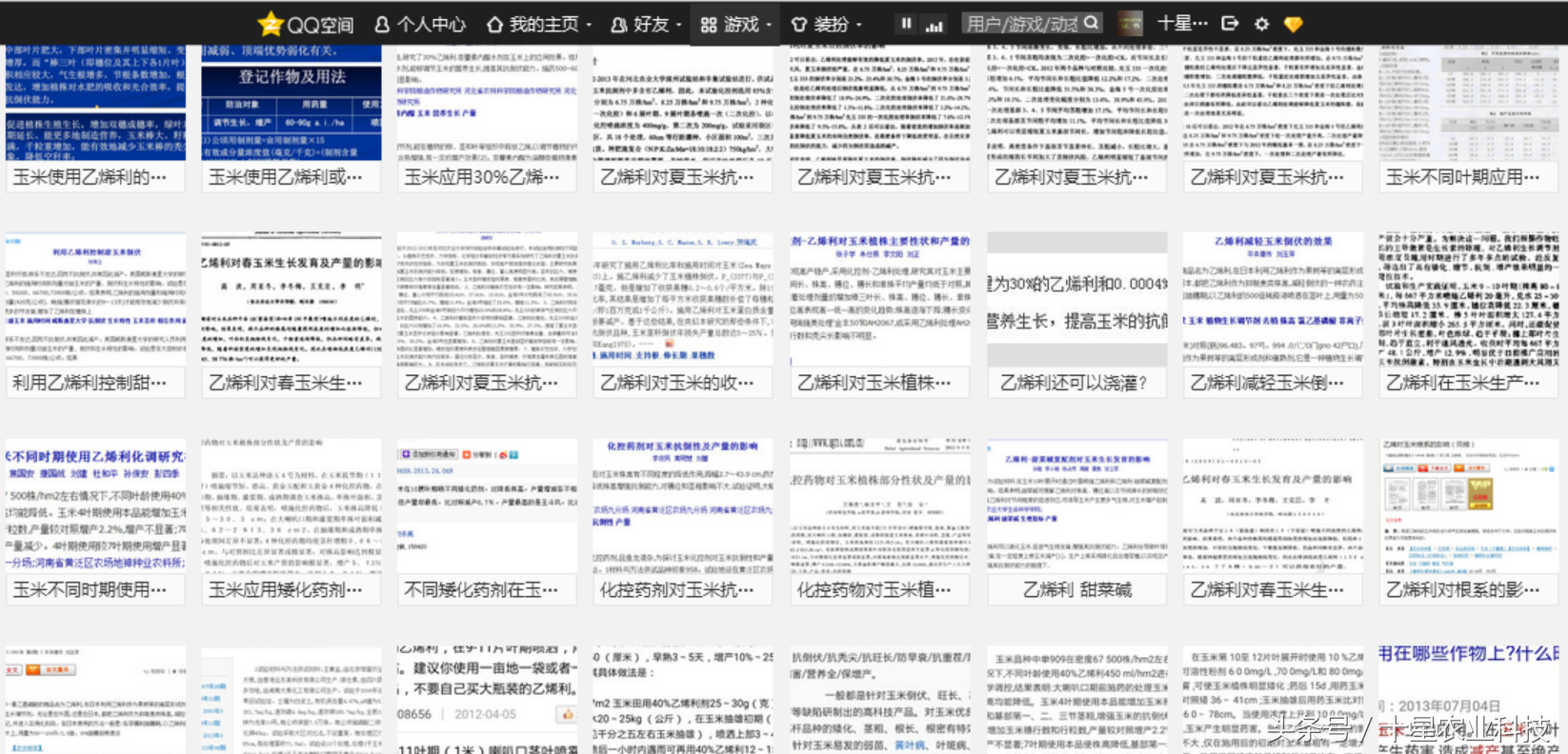
Task: Open caption 乙烯利还可以浇灌?
Action: [x=1074, y=383]
